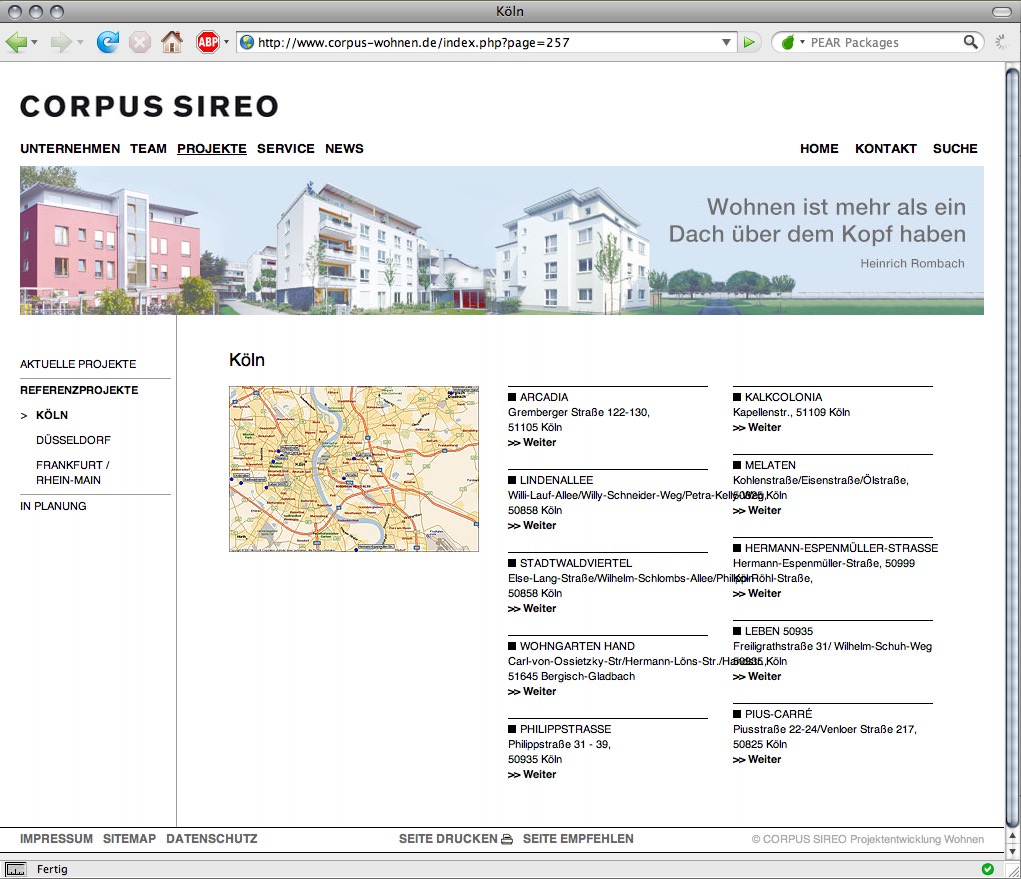Image resolution: width=1021 pixels, height=879 pixels.
Task: Open the Back history dropdown arrow
Action: click(35, 42)
